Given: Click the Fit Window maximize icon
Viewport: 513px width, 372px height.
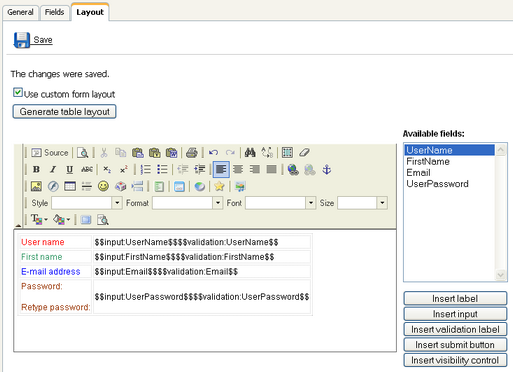Looking at the screenshot, I should click(x=86, y=220).
